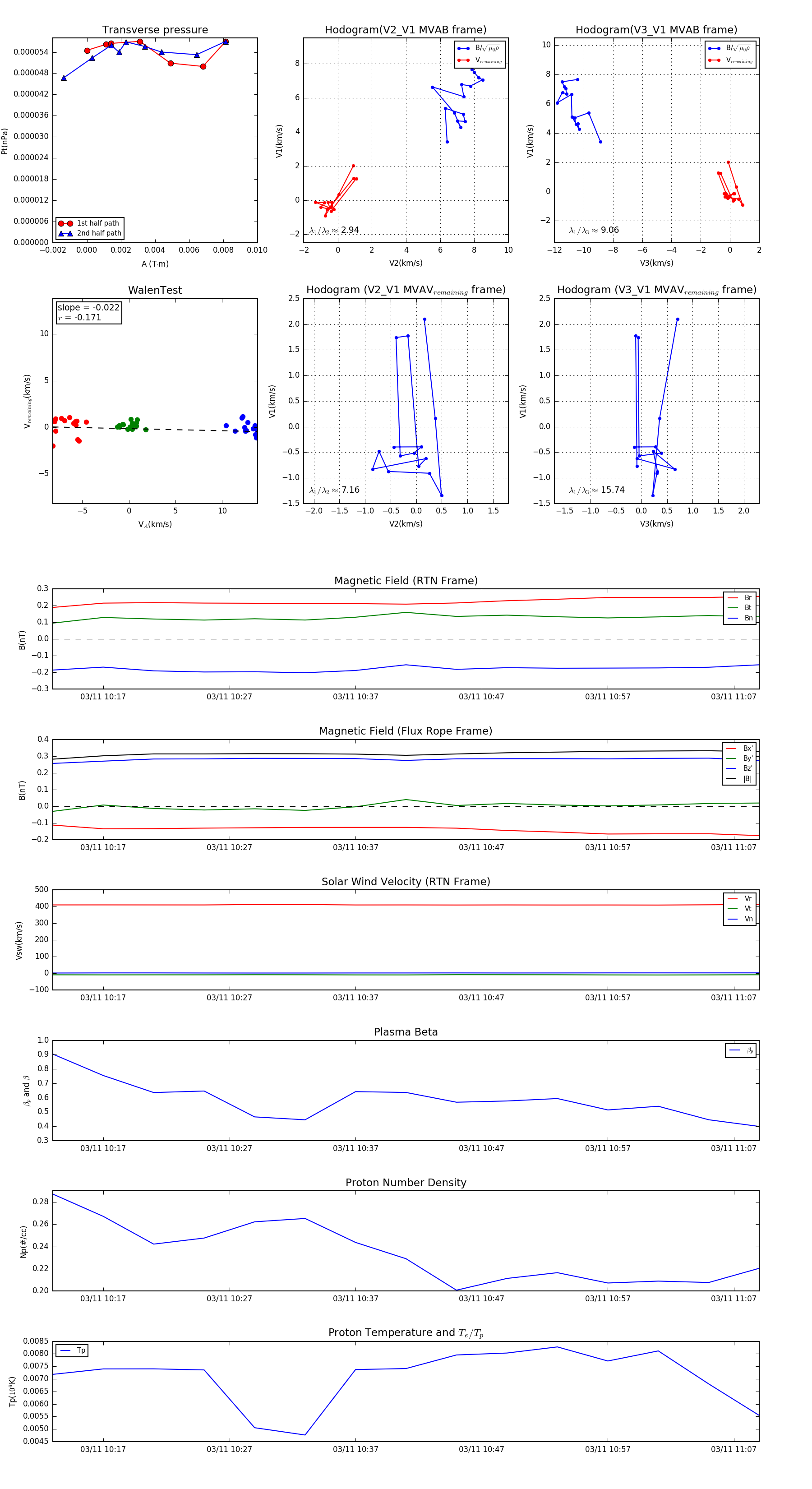Click the "WalenTest" plot title
The width and height of the screenshot is (812, 1489).
point(155,290)
